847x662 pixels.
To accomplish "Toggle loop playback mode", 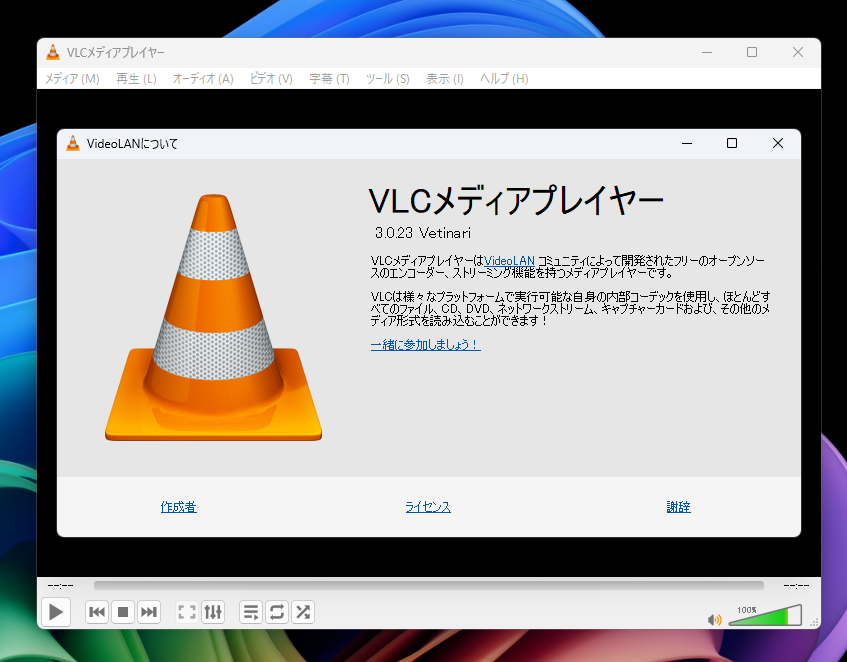I will tap(276, 611).
